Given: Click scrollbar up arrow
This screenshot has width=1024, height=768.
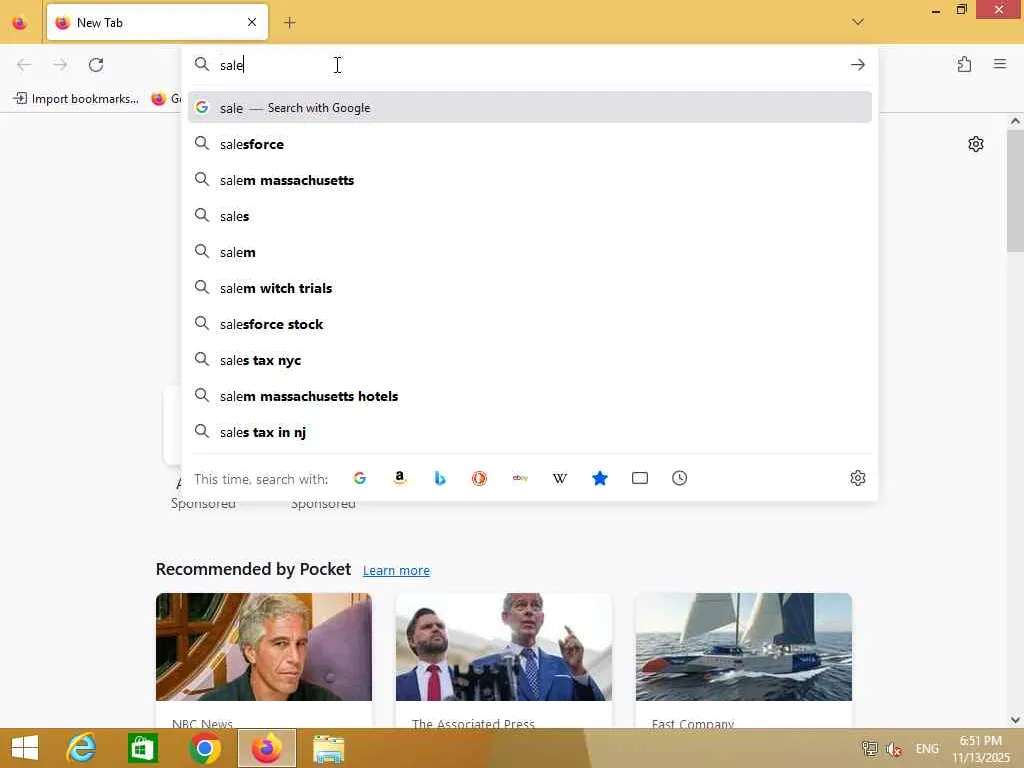Looking at the screenshot, I should click(1015, 121).
